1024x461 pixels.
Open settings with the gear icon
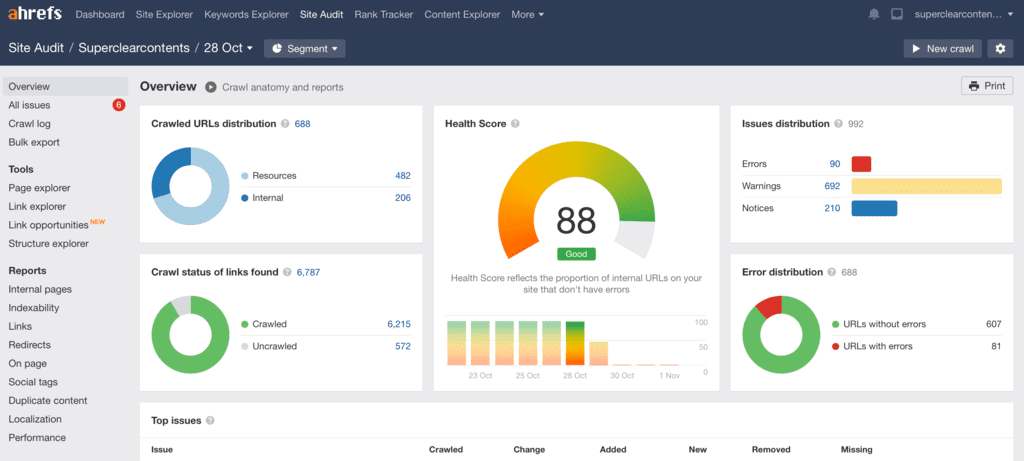pos(999,48)
